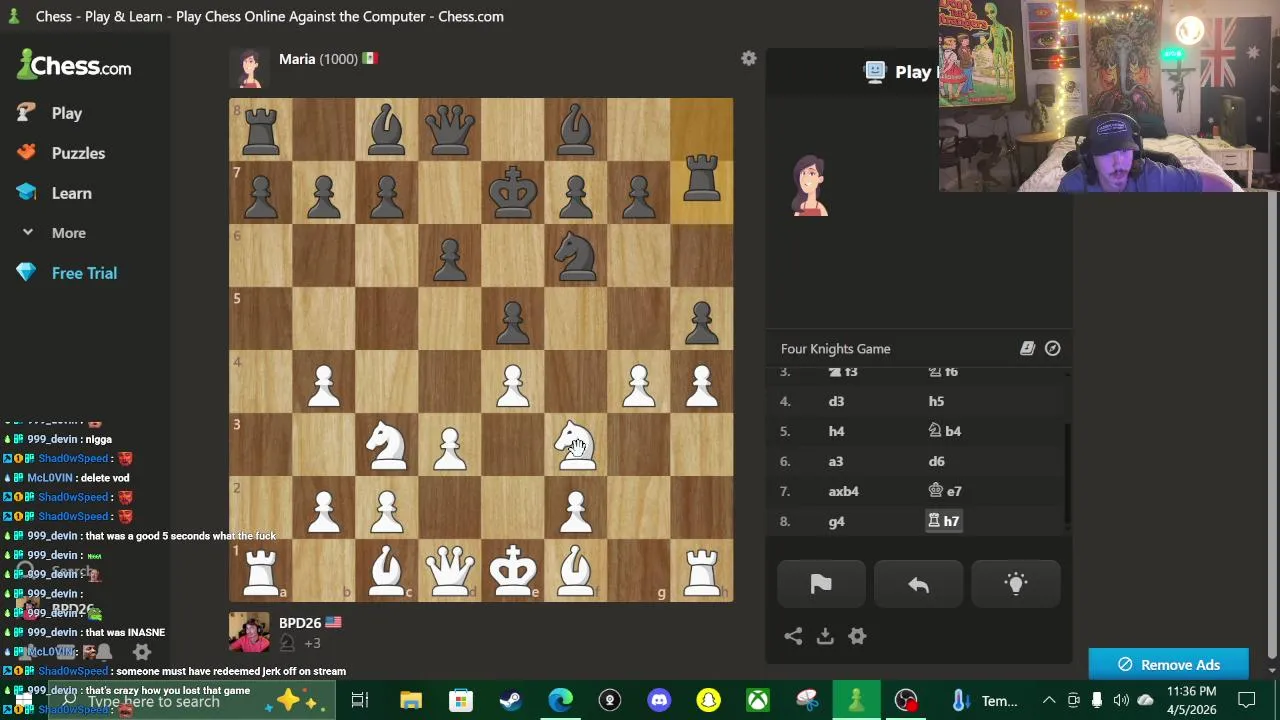Open the settings gear below move list
Image resolution: width=1280 pixels, height=720 pixels.
pyautogui.click(x=857, y=636)
